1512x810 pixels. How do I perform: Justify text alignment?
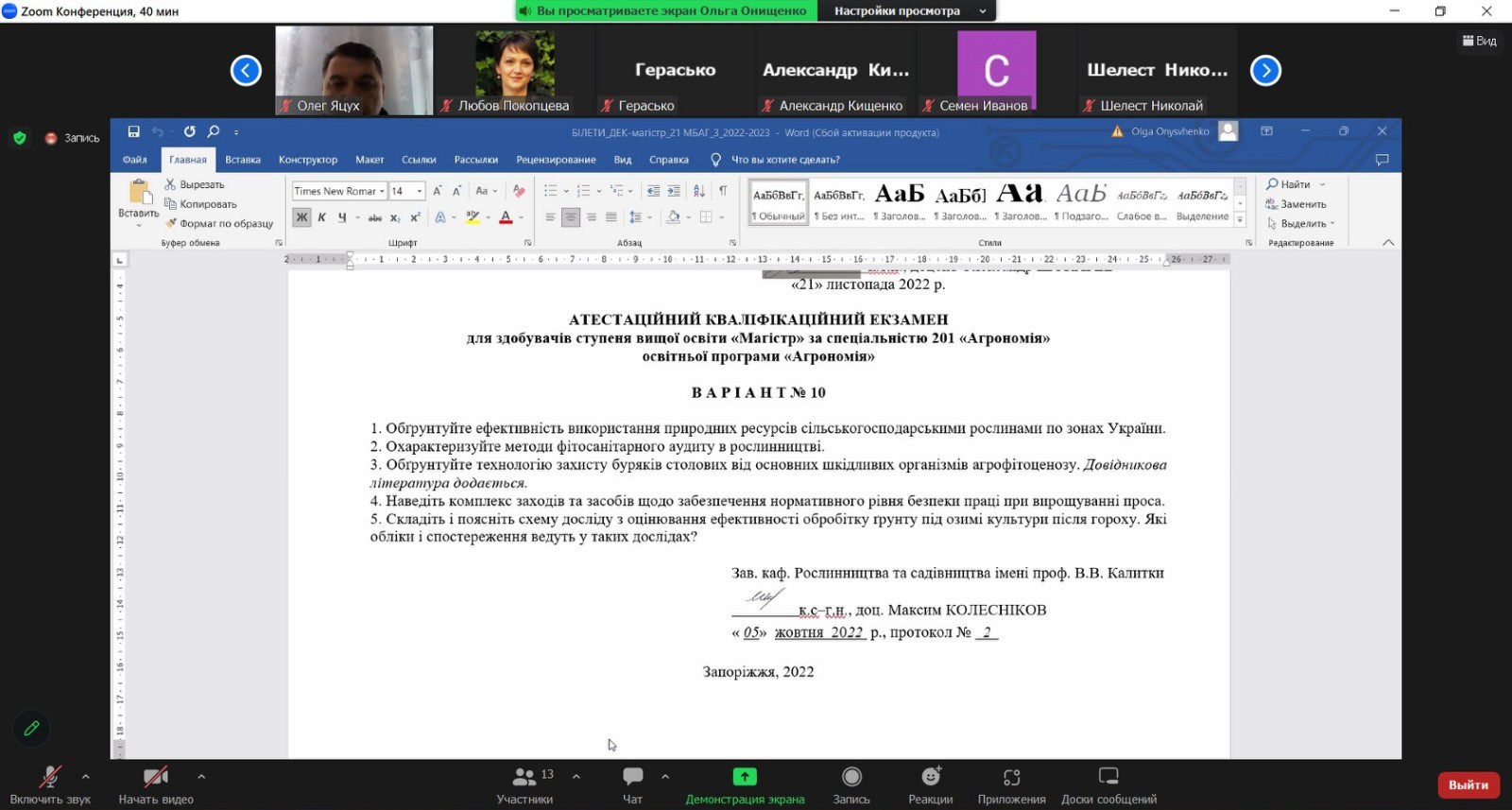[x=611, y=217]
